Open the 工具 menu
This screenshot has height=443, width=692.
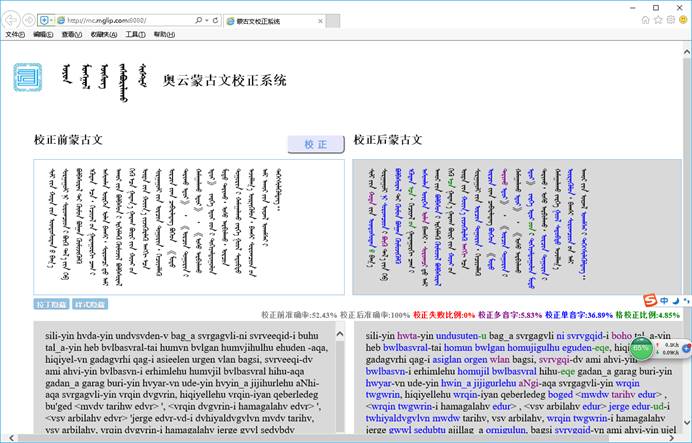point(135,34)
